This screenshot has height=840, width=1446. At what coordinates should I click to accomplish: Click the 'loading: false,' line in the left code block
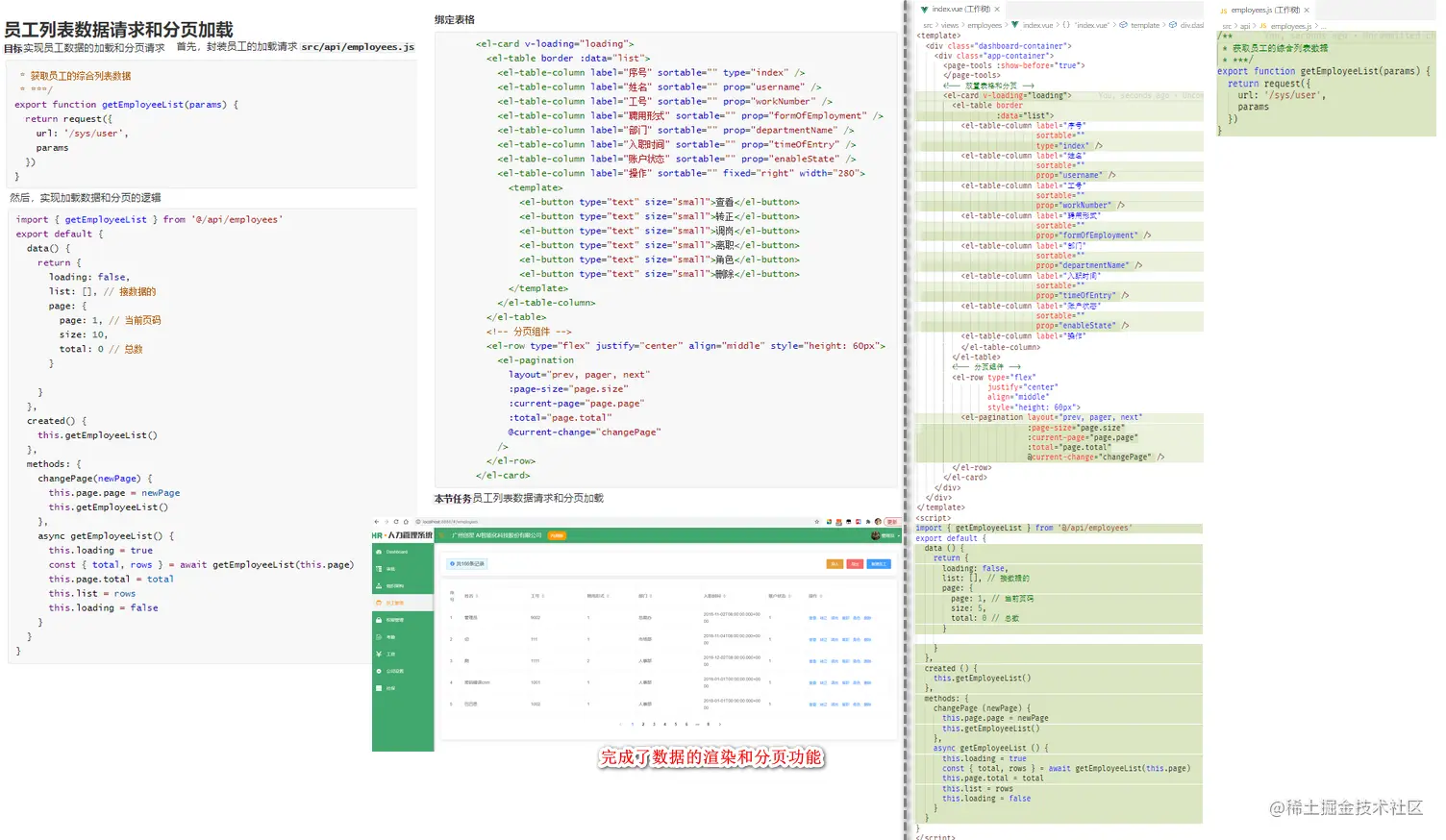click(89, 277)
